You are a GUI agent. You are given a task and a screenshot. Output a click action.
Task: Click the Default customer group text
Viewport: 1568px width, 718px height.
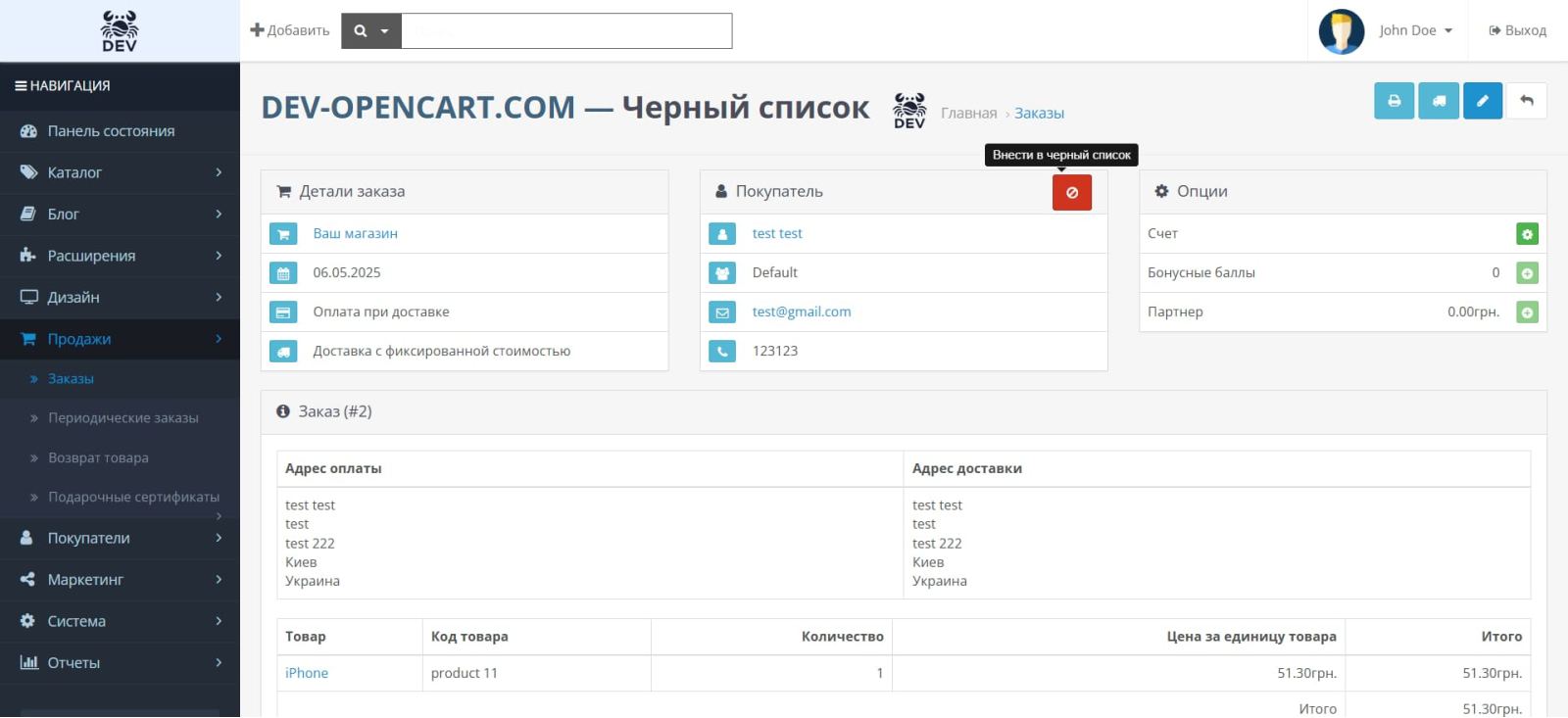[x=774, y=273]
